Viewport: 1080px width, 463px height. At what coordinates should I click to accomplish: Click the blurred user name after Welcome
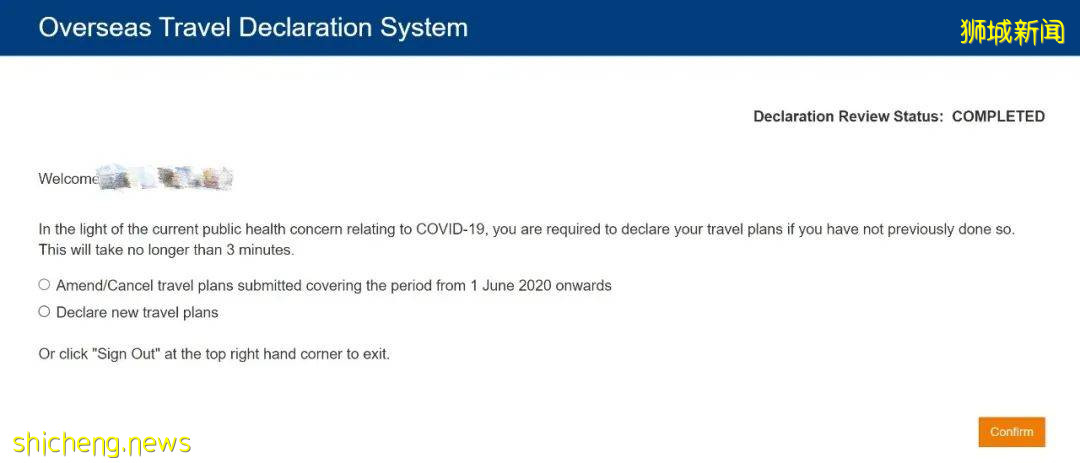(x=166, y=179)
